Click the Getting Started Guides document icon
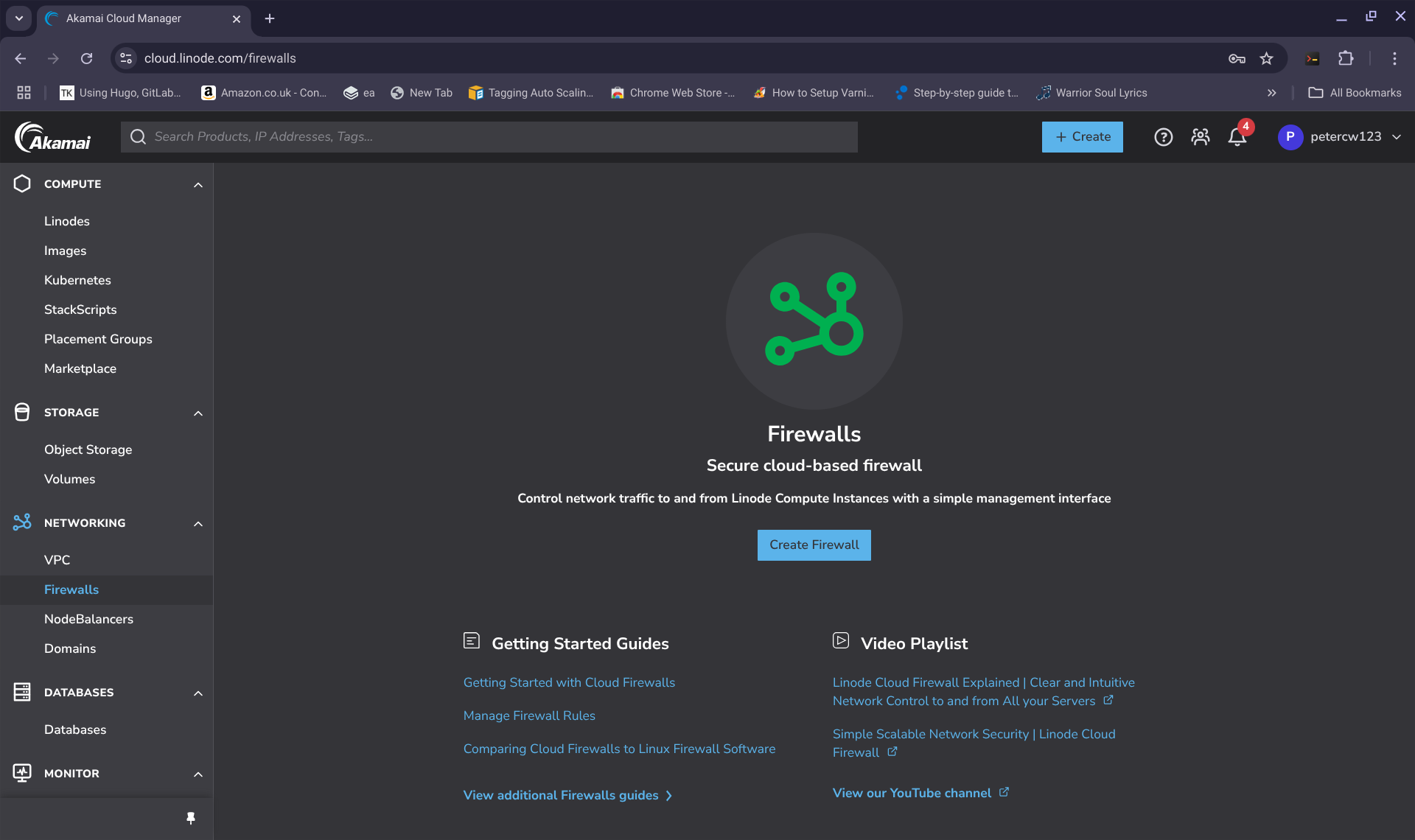Viewport: 1415px width, 840px height. coord(472,641)
